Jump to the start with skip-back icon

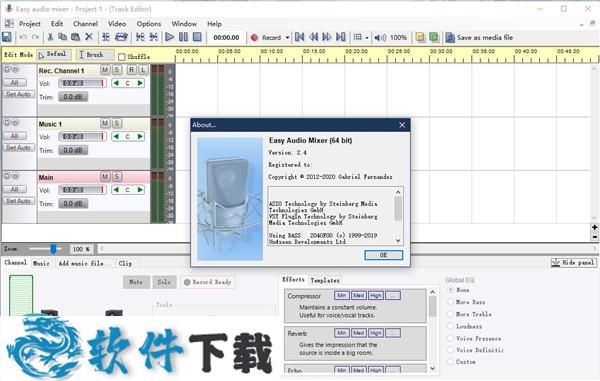(x=300, y=37)
